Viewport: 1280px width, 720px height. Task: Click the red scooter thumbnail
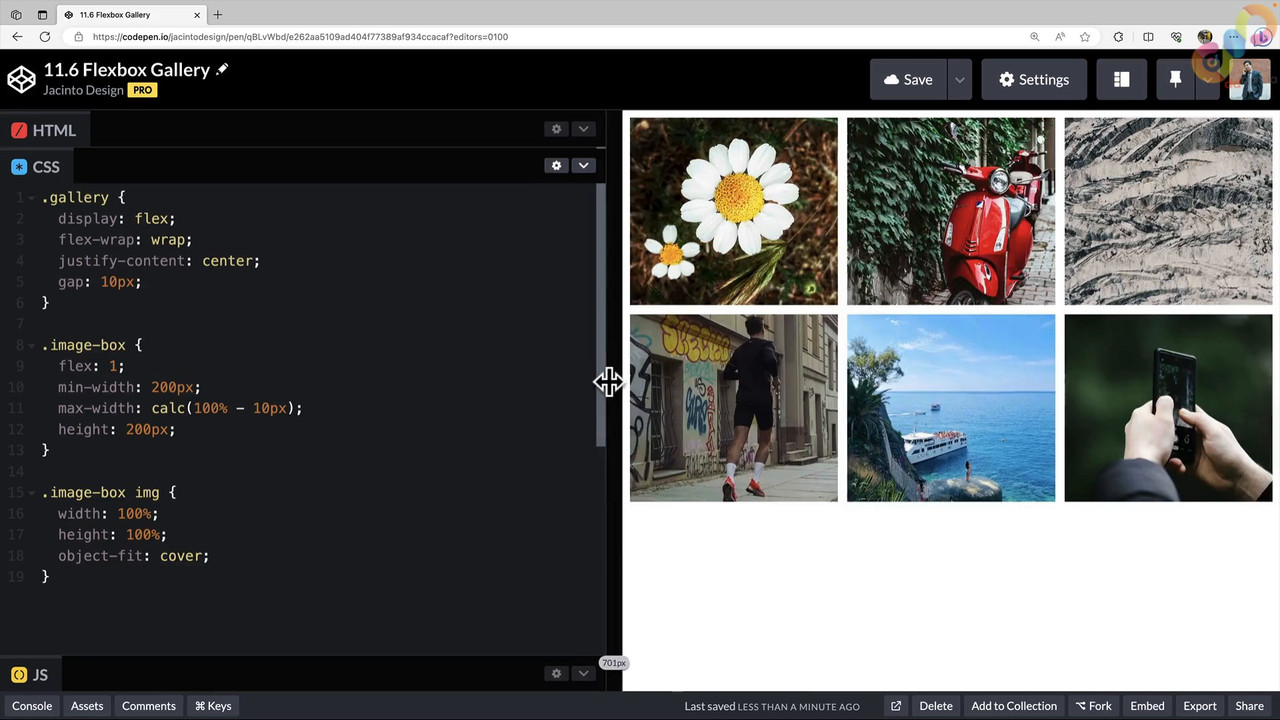[951, 211]
